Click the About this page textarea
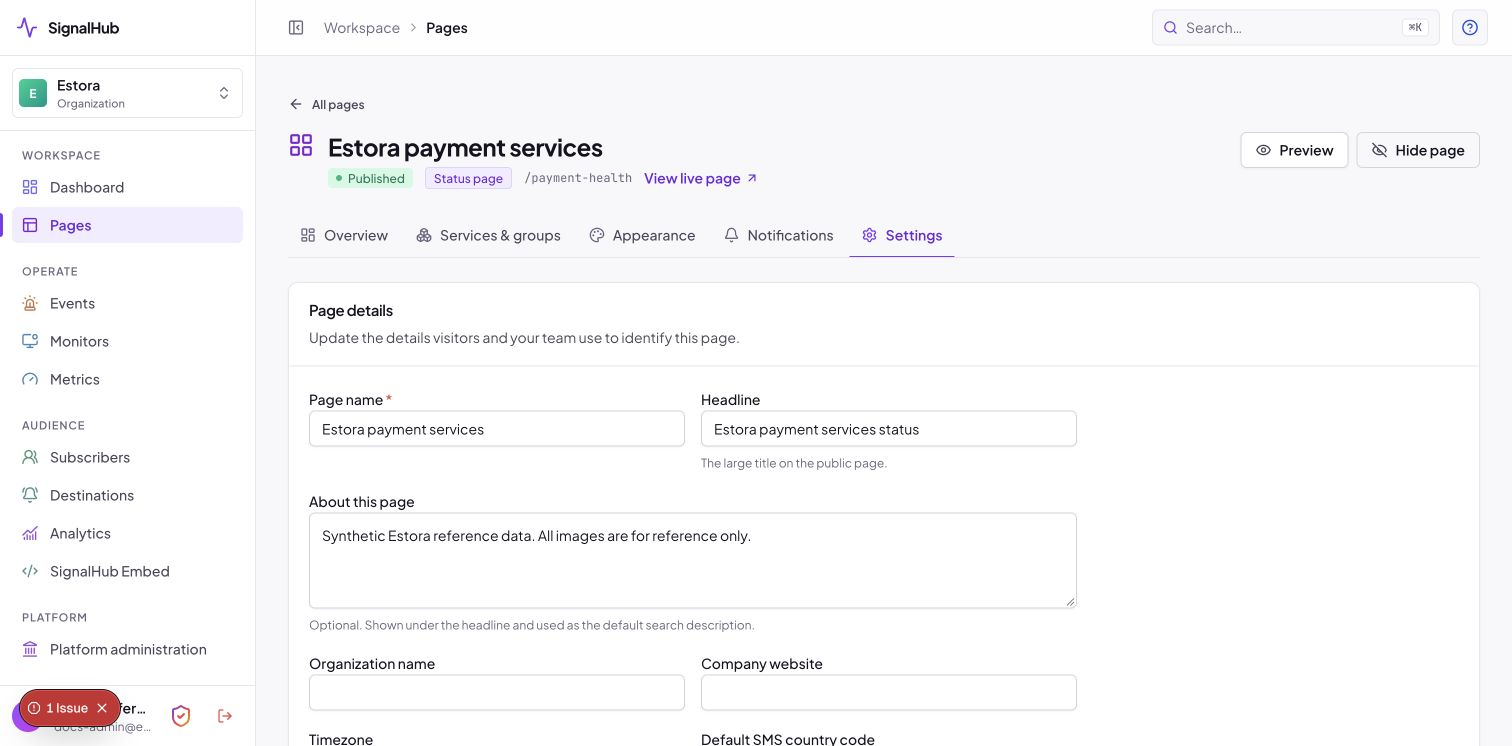1512x746 pixels. point(693,561)
